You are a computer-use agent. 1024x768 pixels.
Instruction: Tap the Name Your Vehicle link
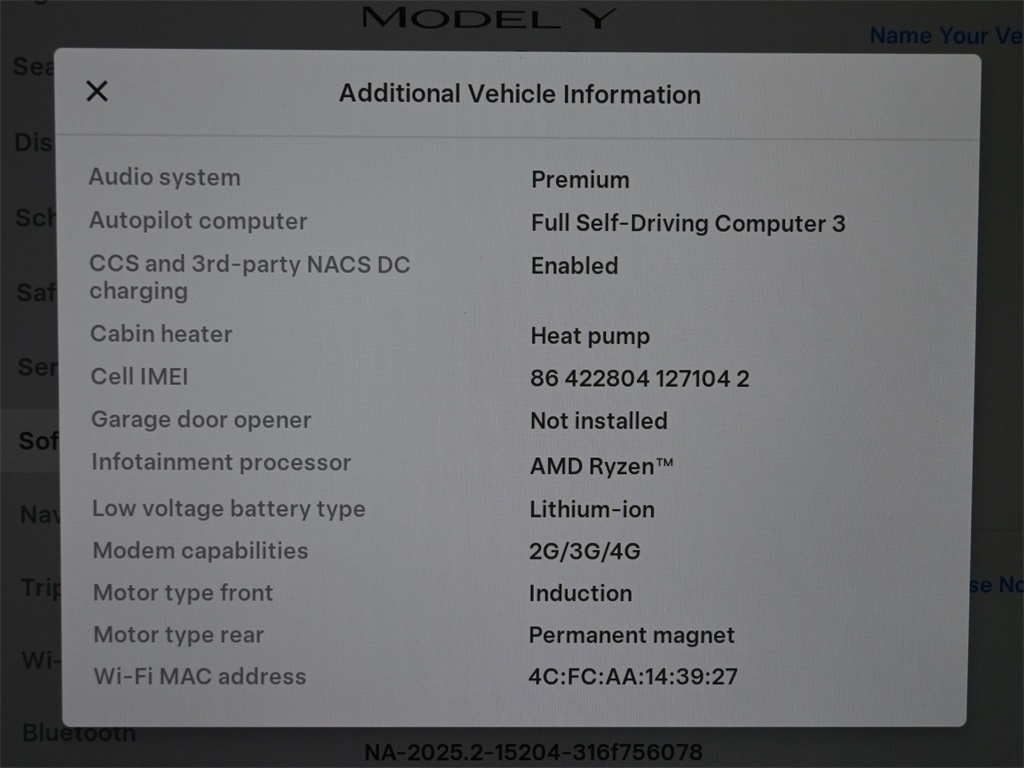tap(944, 36)
